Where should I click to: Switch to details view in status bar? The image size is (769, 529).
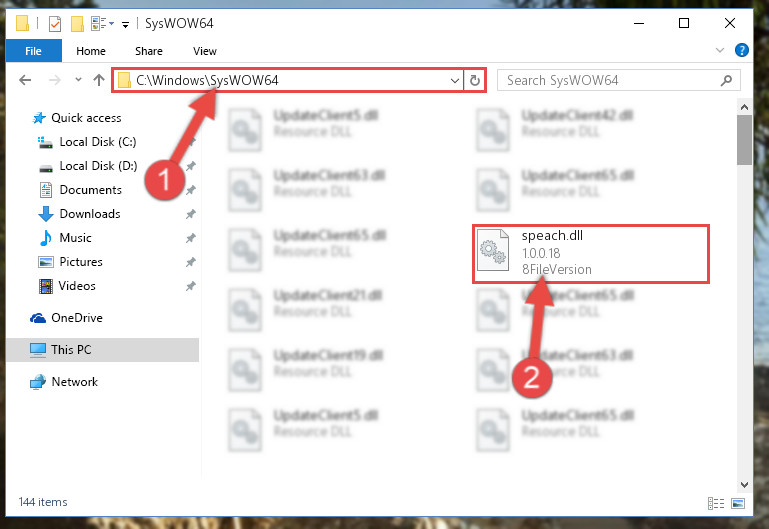[716, 503]
